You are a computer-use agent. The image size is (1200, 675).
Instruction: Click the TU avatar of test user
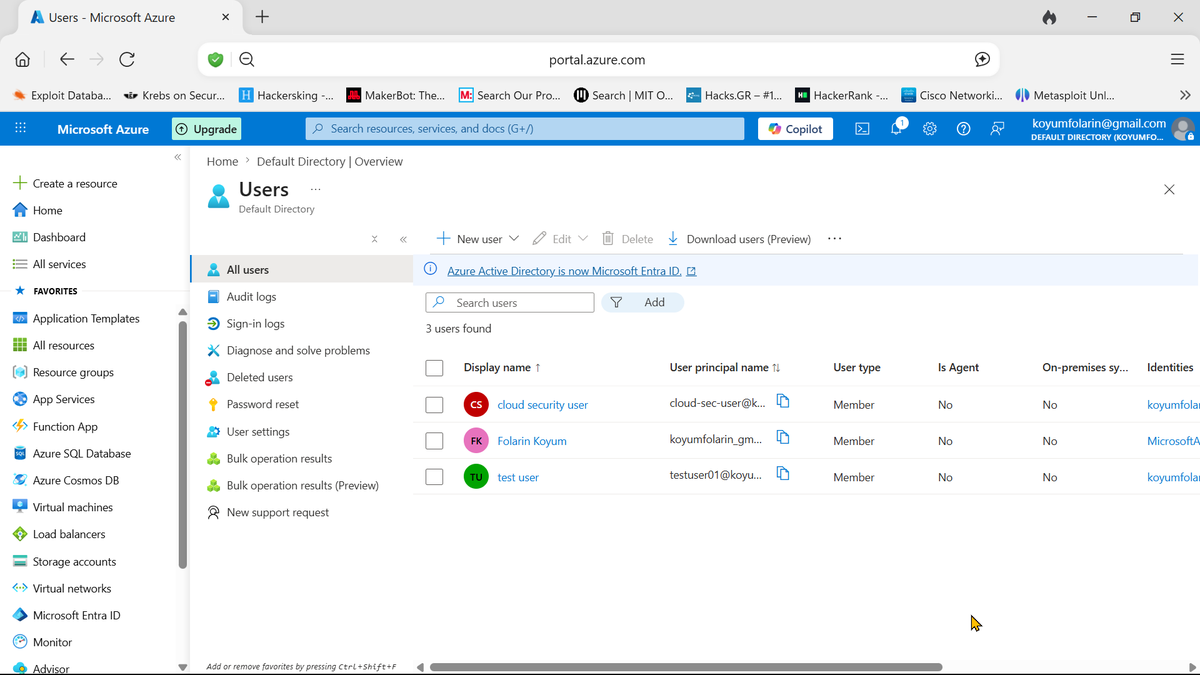pyautogui.click(x=476, y=477)
